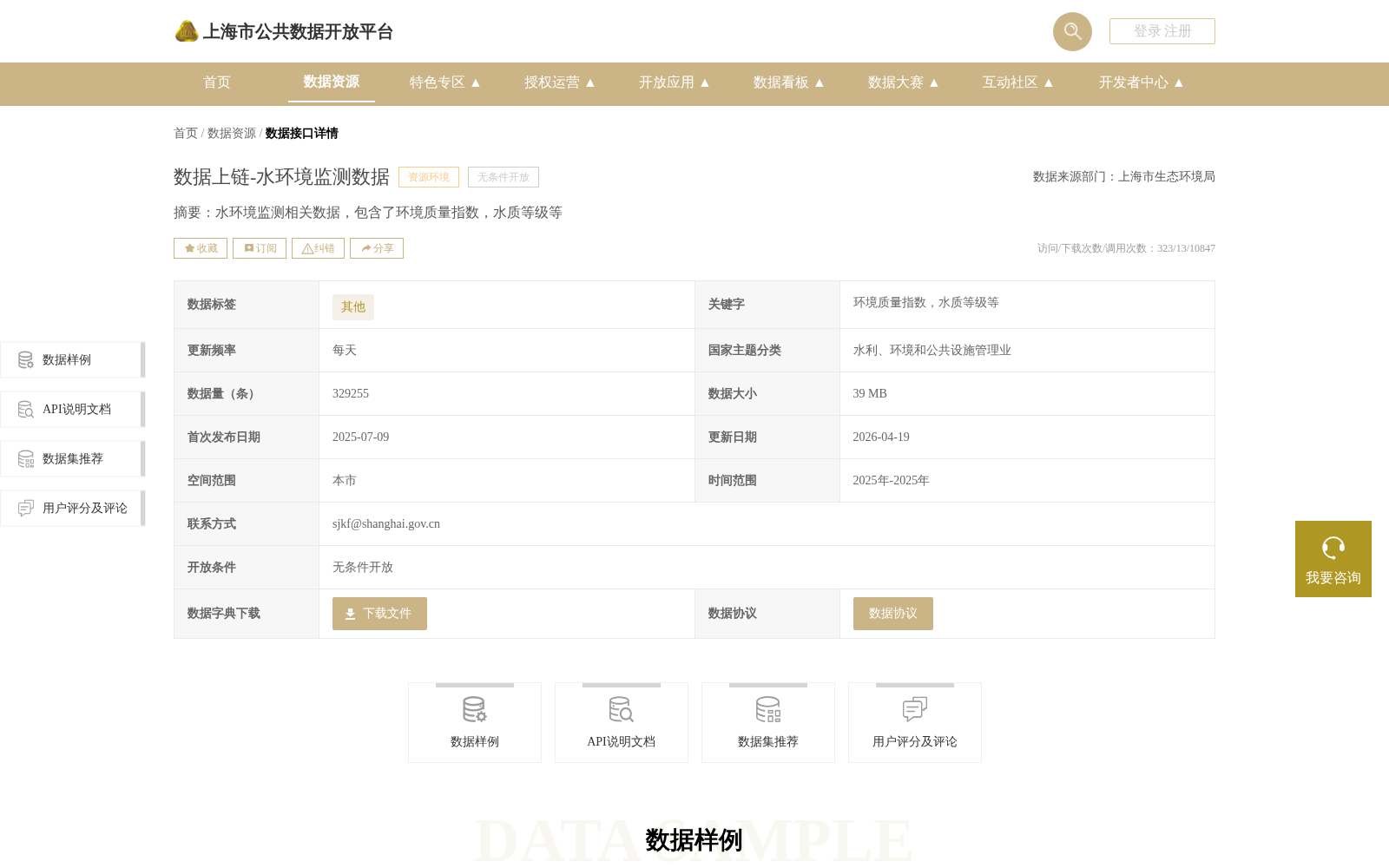Click the 其他 data label tag

[353, 307]
